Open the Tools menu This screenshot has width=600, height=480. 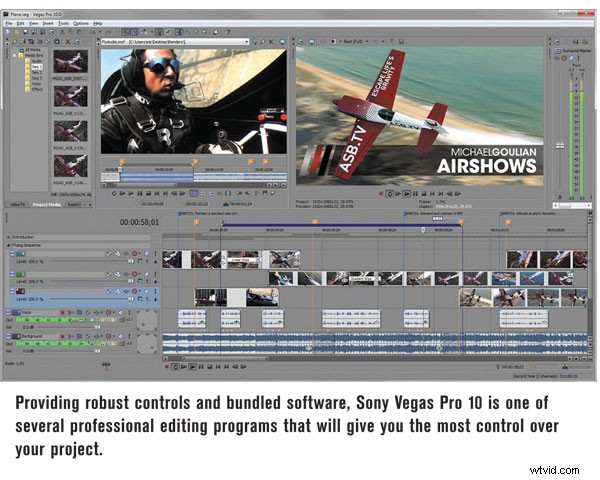[64, 23]
